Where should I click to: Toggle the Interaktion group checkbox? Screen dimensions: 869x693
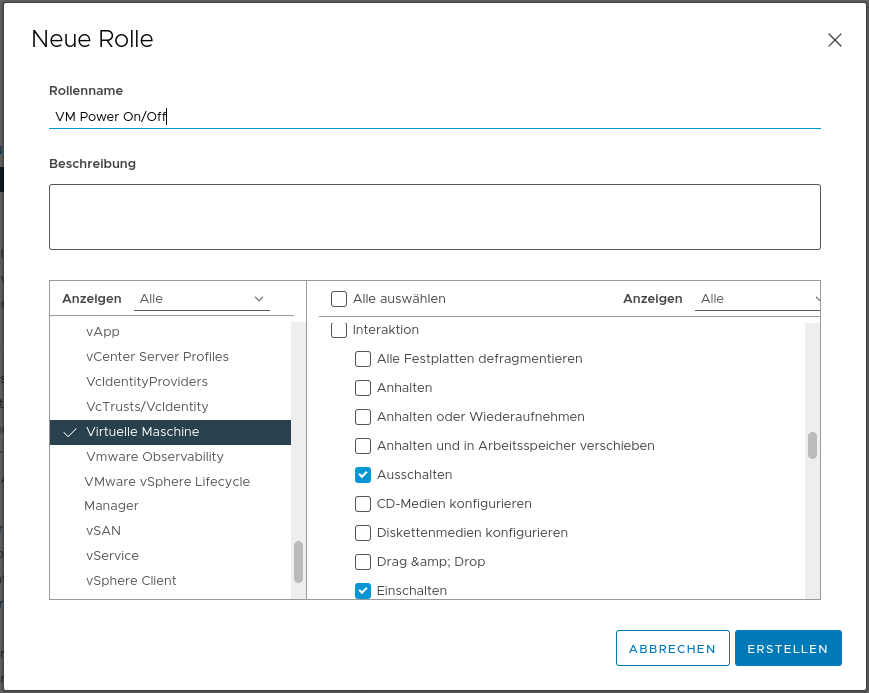(x=339, y=329)
